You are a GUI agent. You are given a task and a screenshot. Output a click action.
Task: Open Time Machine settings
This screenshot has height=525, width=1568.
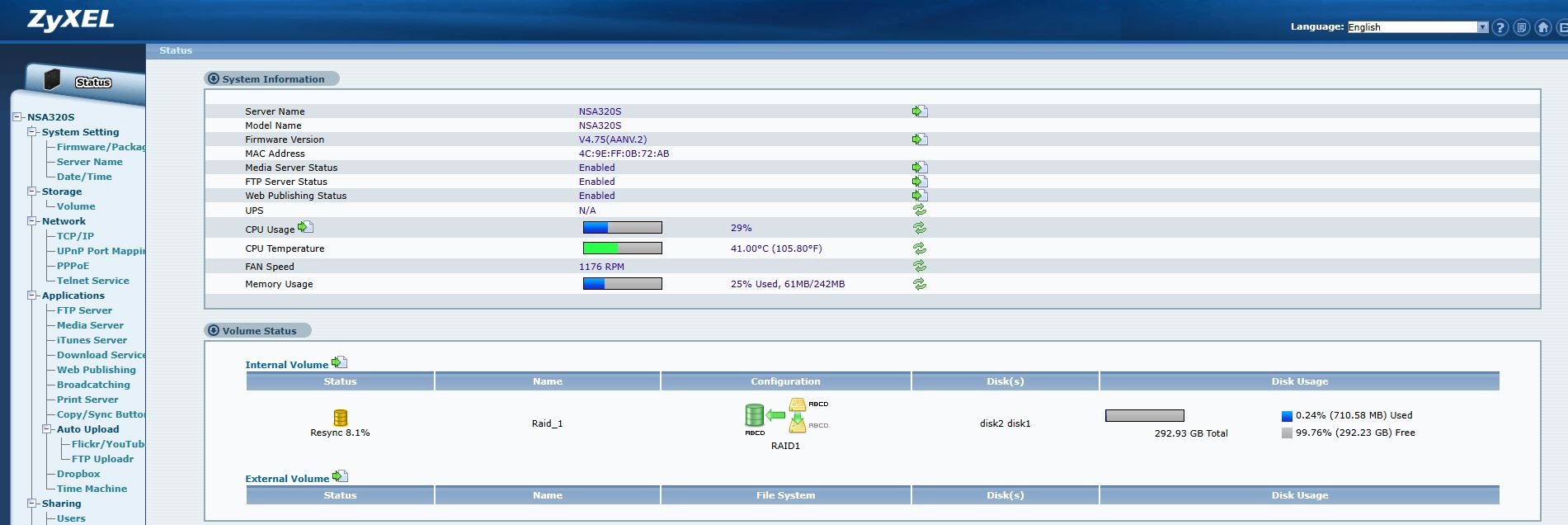(x=92, y=489)
